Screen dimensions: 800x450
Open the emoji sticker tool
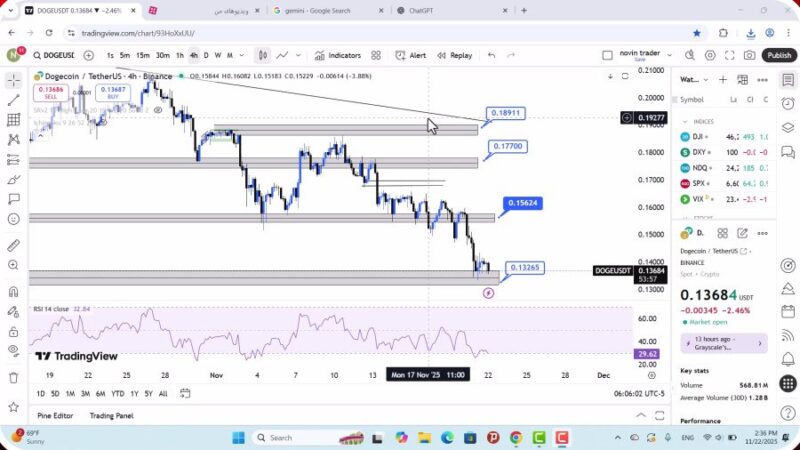tap(13, 219)
